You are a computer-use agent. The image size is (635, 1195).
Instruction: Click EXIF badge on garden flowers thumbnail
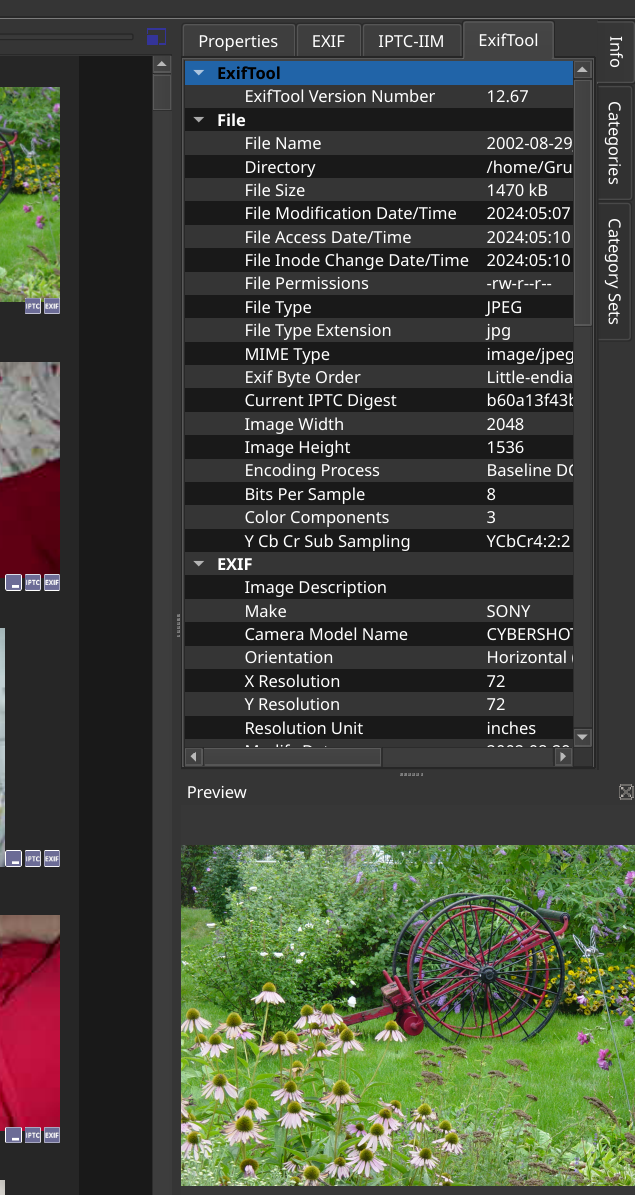52,306
